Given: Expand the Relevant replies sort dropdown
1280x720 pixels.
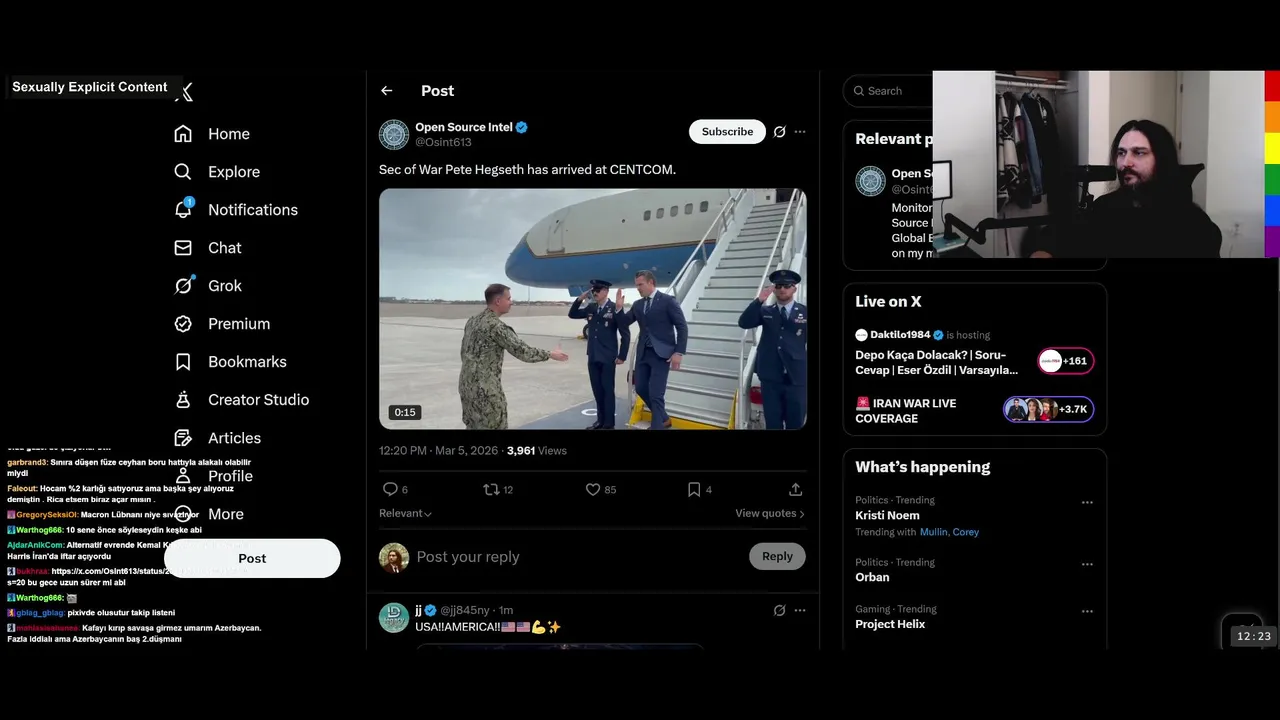Looking at the screenshot, I should 405,513.
